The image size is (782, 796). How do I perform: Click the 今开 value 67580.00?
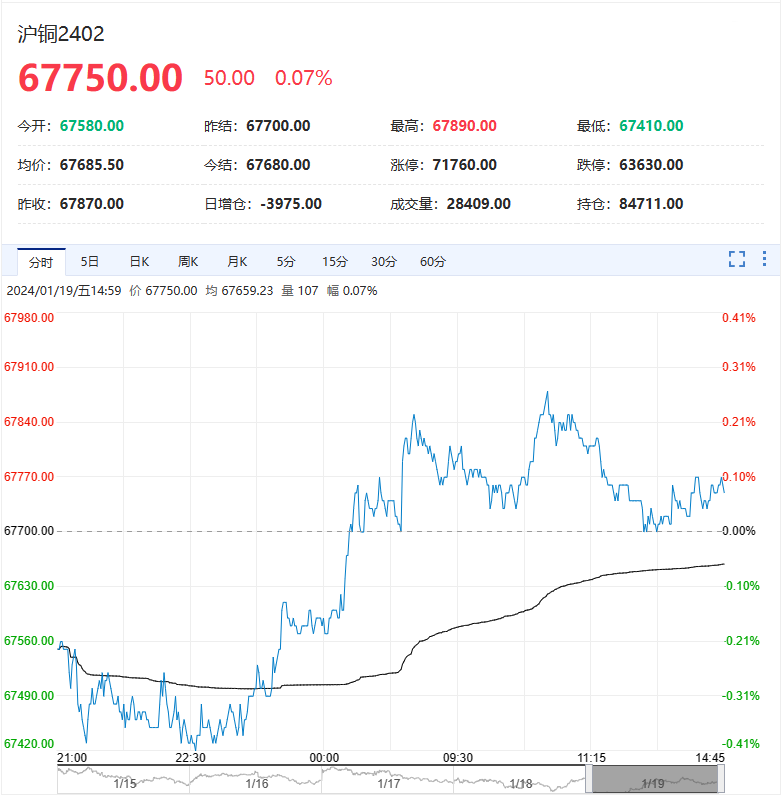tap(92, 126)
